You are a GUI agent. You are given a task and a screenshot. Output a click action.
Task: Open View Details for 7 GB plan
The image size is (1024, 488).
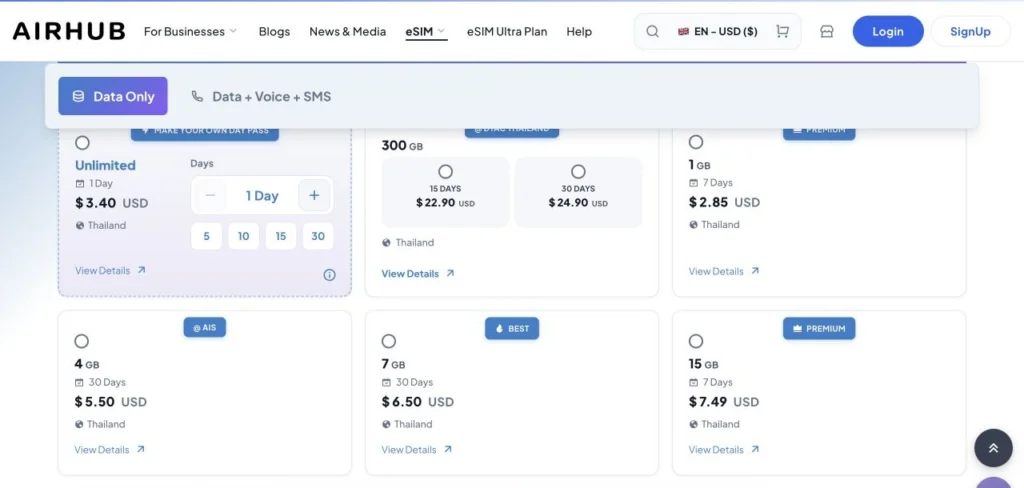click(x=417, y=449)
